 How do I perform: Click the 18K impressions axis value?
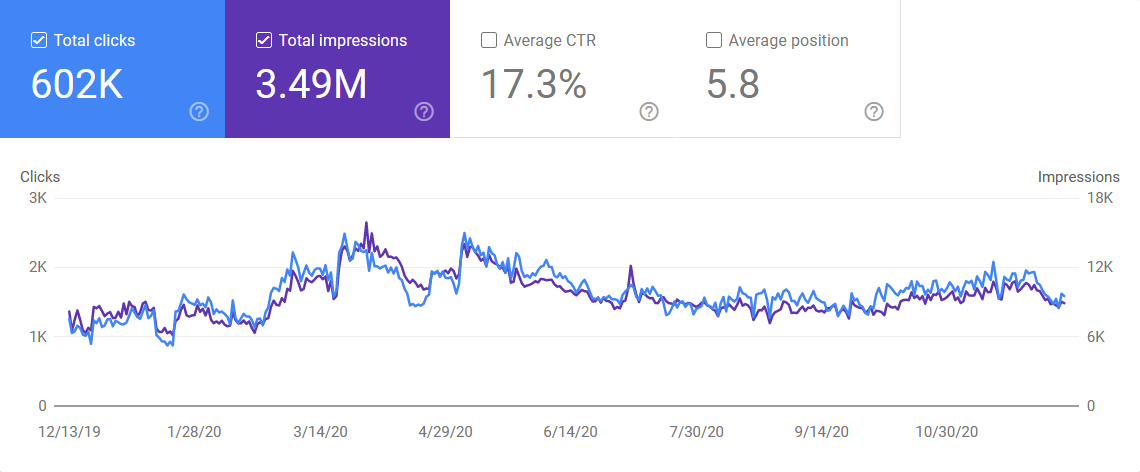[1100, 198]
